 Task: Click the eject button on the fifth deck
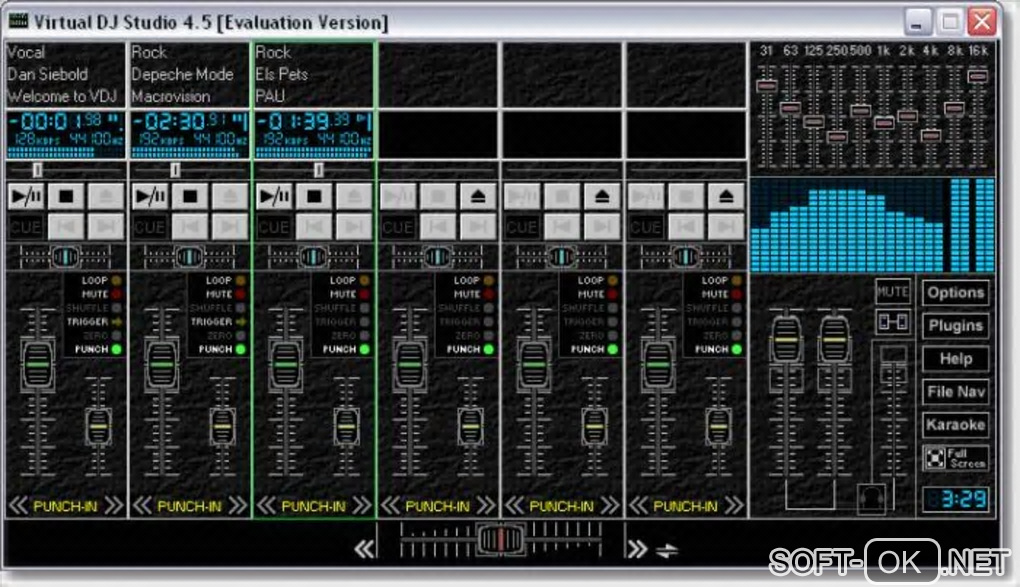602,196
